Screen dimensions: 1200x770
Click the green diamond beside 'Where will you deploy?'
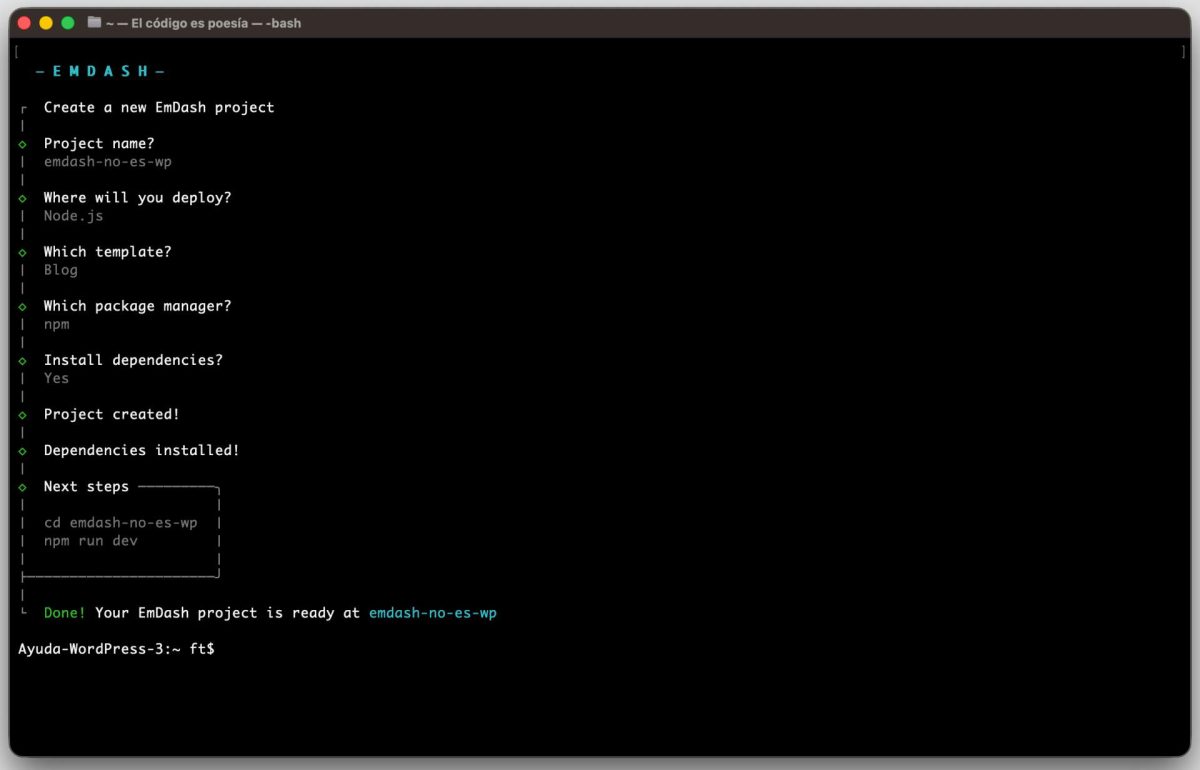22,198
